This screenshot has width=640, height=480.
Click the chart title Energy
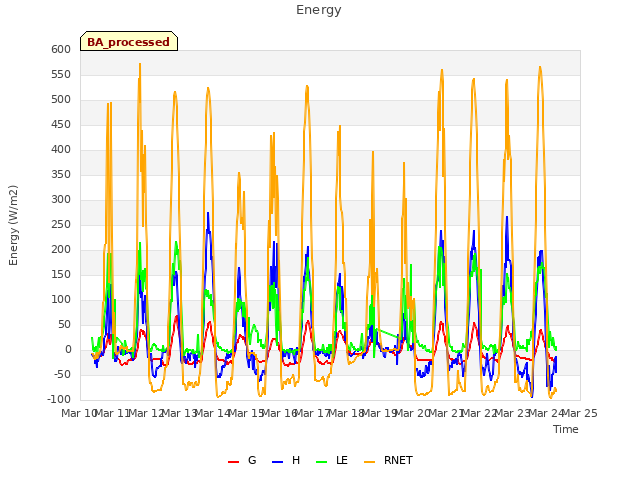coord(319,10)
